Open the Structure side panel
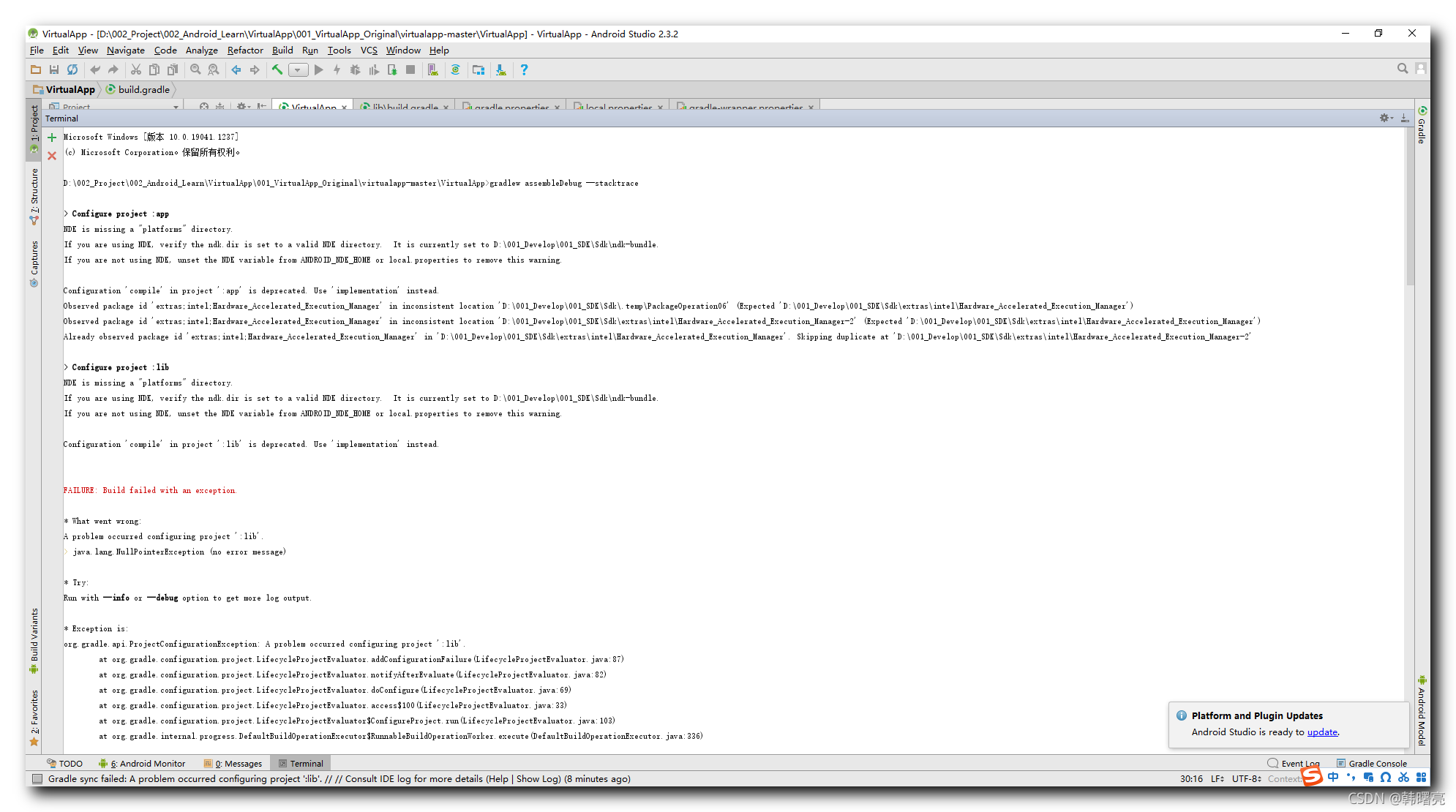The width and height of the screenshot is (1456, 812). coord(34,196)
